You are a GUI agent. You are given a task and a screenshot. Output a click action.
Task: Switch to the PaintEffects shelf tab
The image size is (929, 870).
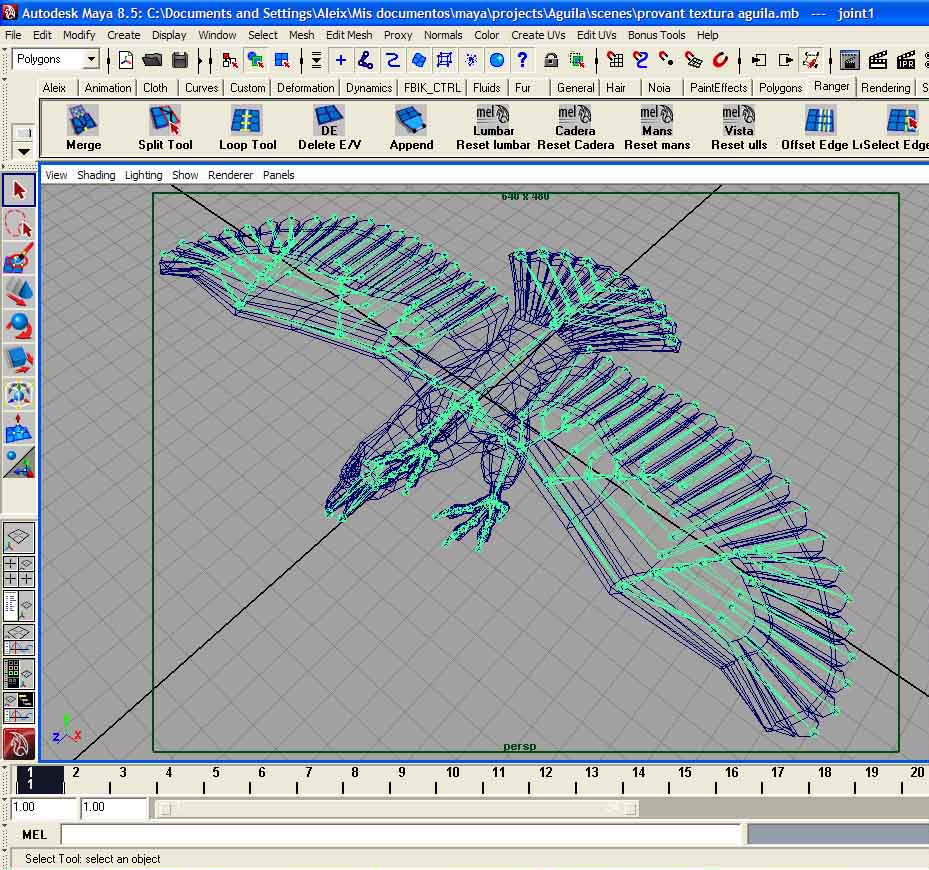718,88
